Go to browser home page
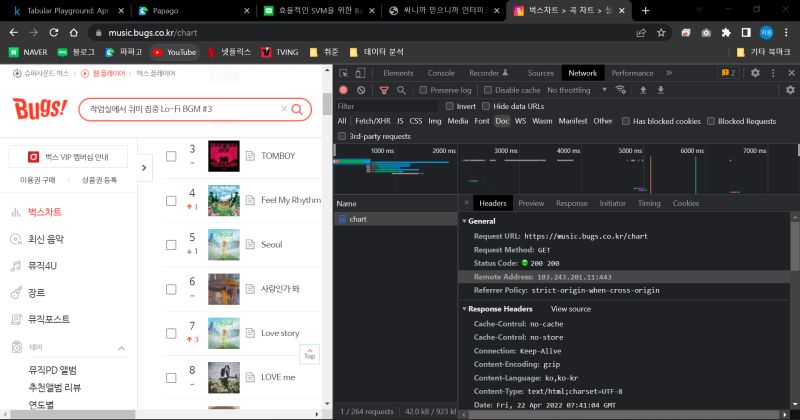The height and width of the screenshot is (420, 800). [x=74, y=33]
